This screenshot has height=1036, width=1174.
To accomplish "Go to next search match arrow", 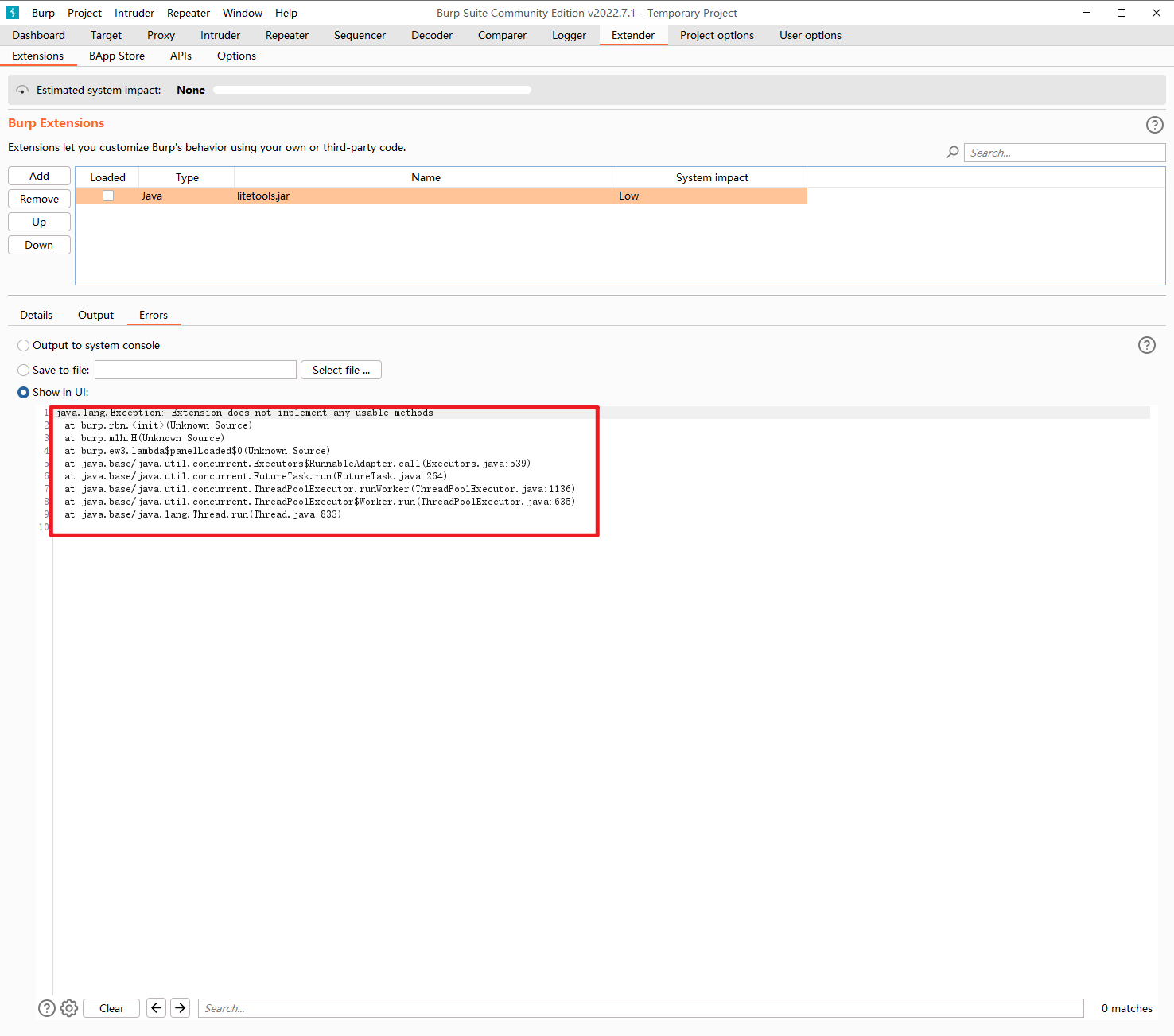I will tap(181, 1008).
